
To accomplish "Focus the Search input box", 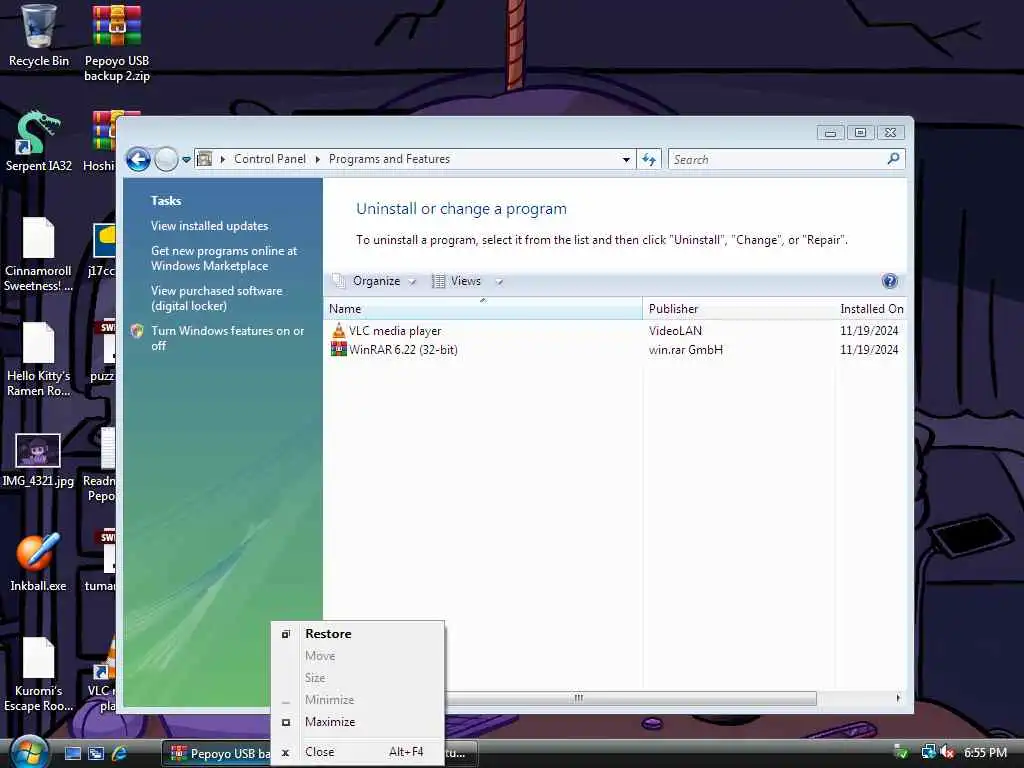I will pyautogui.click(x=777, y=159).
